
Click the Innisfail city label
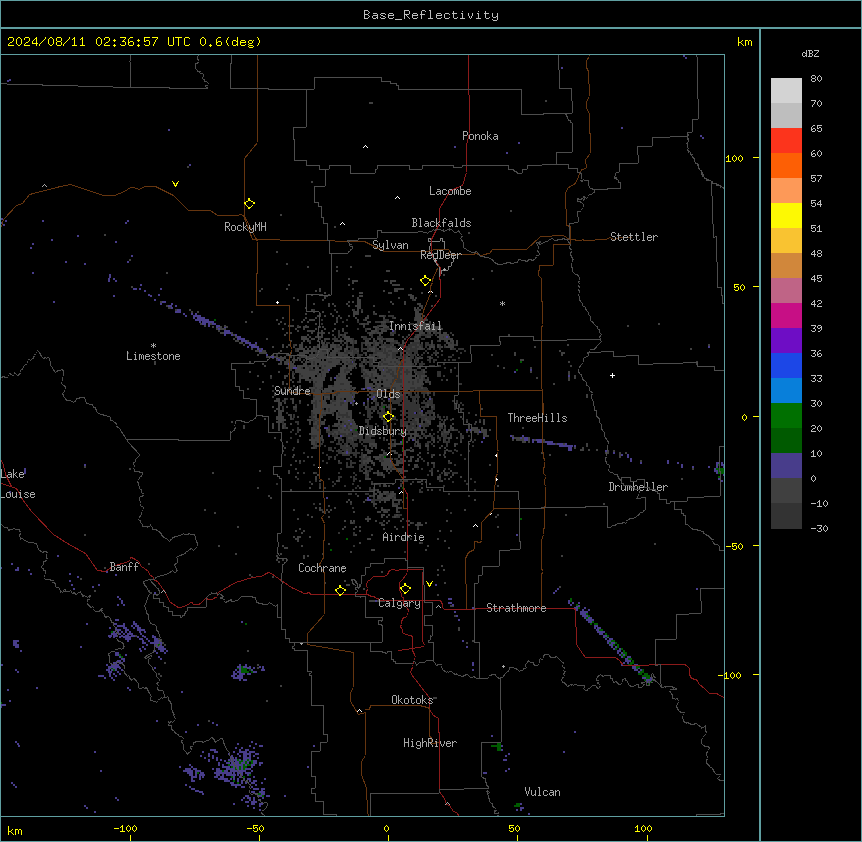[x=416, y=326]
